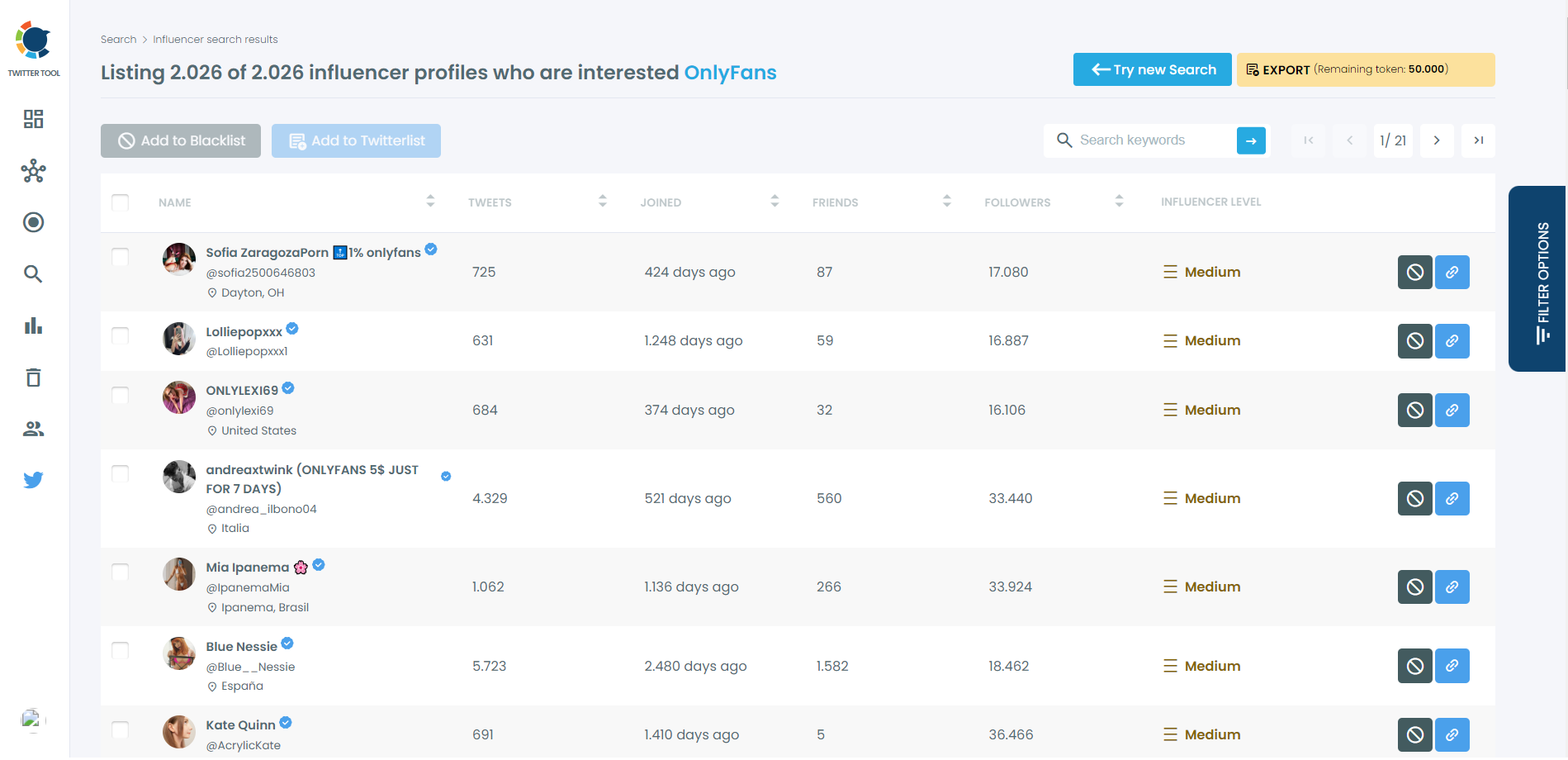The image size is (1568, 760).
Task: Click the andreaxtwink profile name
Action: (312, 479)
